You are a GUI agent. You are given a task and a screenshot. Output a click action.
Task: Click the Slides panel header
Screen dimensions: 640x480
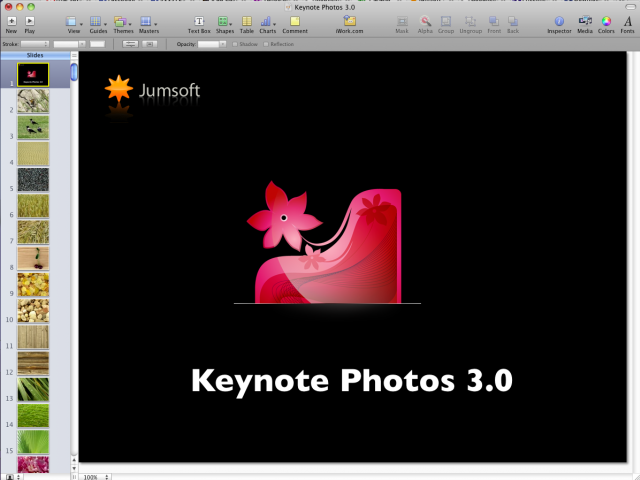coord(35,55)
